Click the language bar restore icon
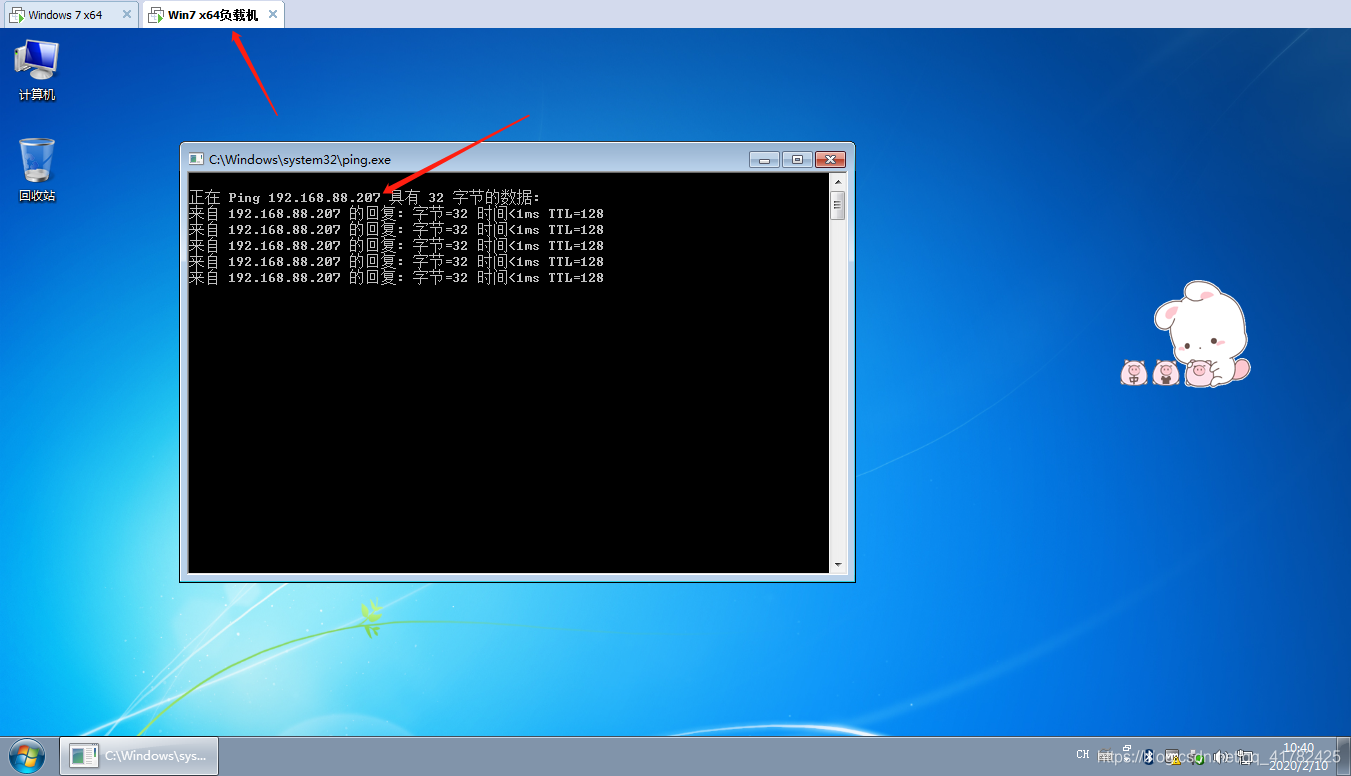The height and width of the screenshot is (776, 1351). tap(1127, 749)
